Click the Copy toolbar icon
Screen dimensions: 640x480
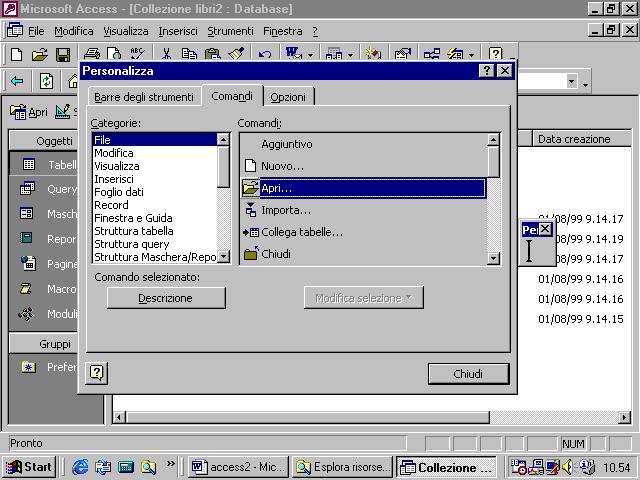pos(189,53)
